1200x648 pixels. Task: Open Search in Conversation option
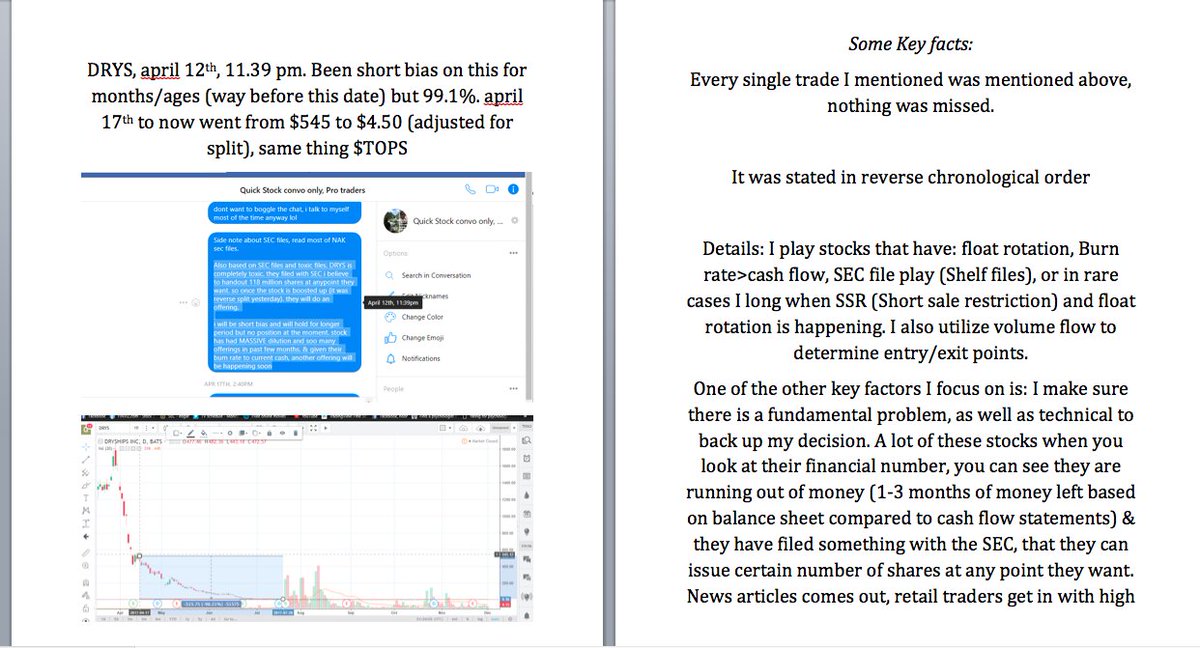(427, 275)
